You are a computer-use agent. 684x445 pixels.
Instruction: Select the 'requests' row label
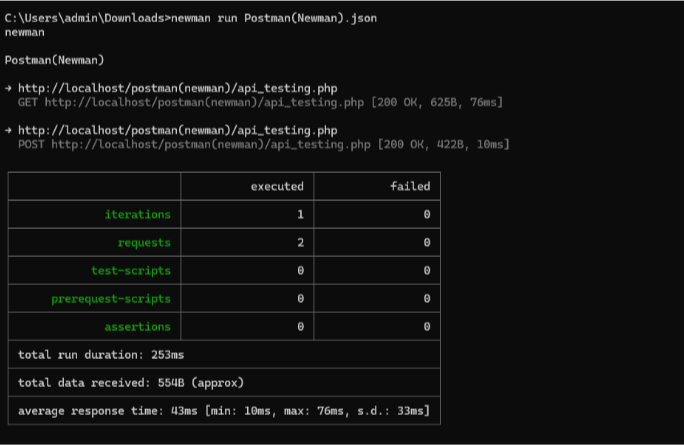tap(144, 242)
